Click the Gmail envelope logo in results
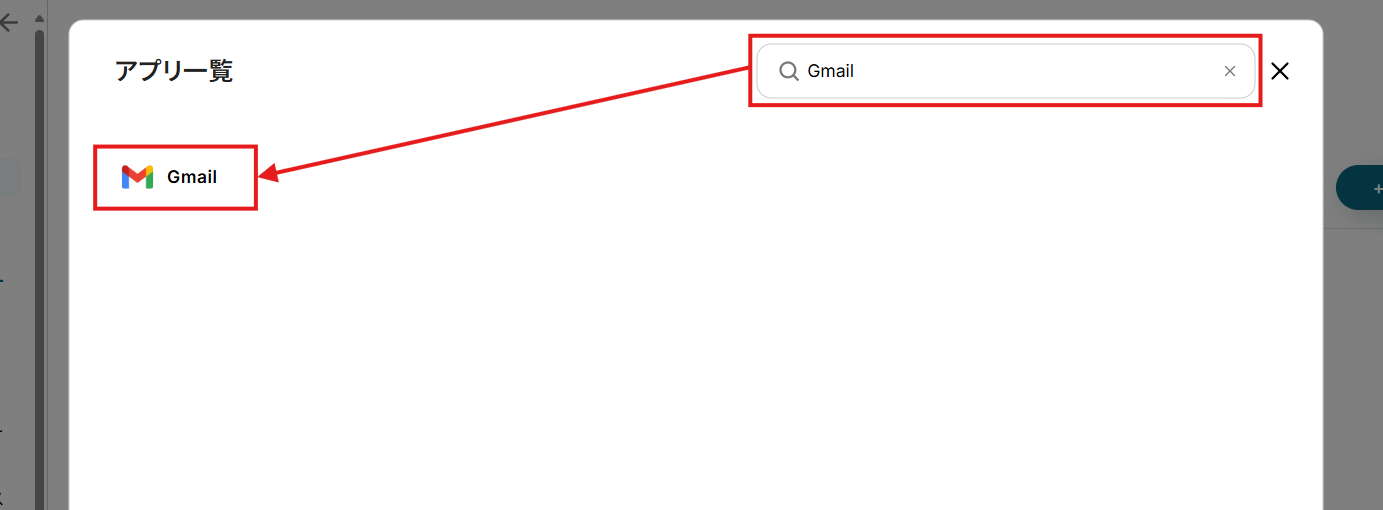Screen dimensions: 1383x510 (137, 177)
